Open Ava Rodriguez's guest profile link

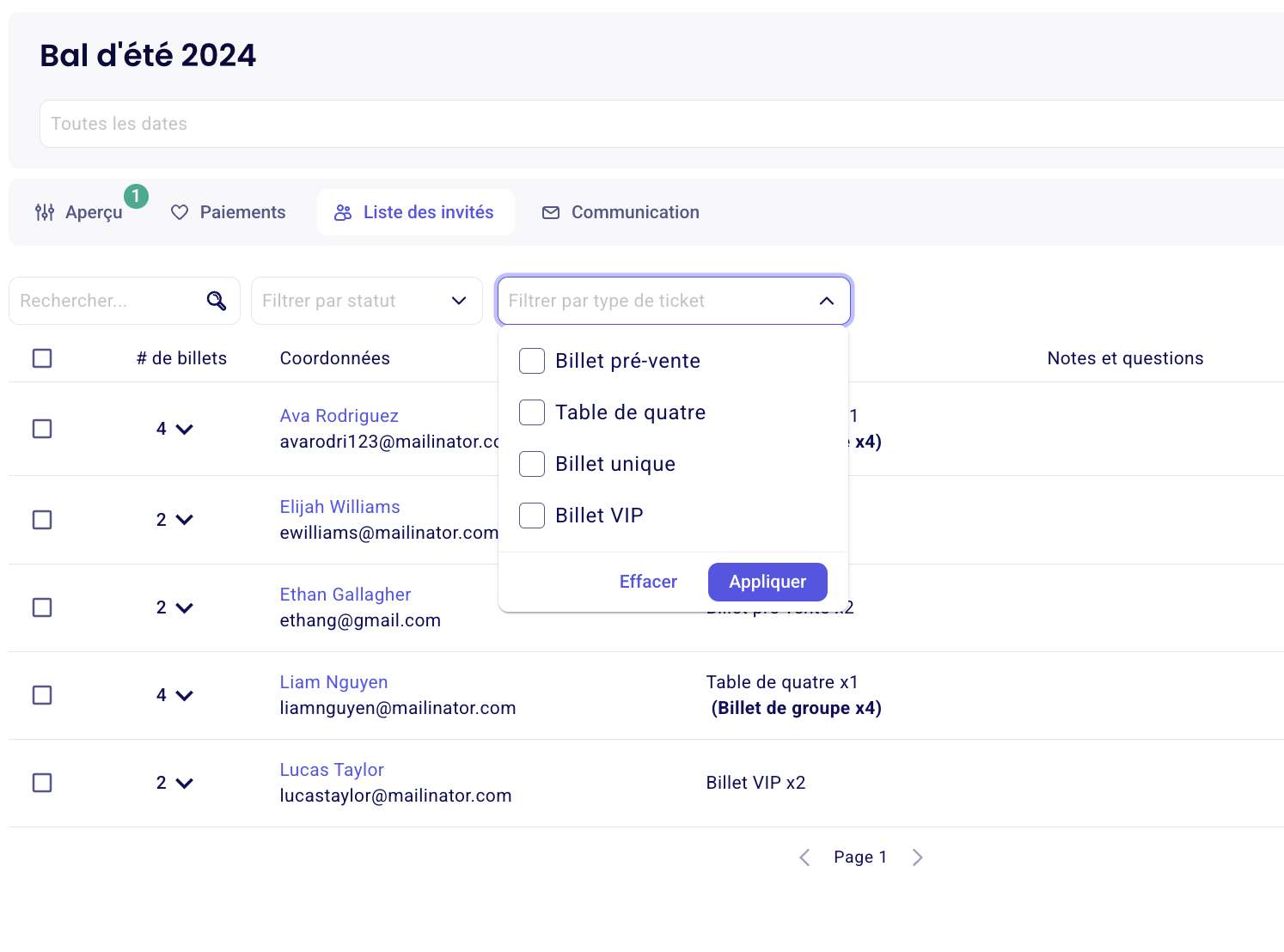339,416
